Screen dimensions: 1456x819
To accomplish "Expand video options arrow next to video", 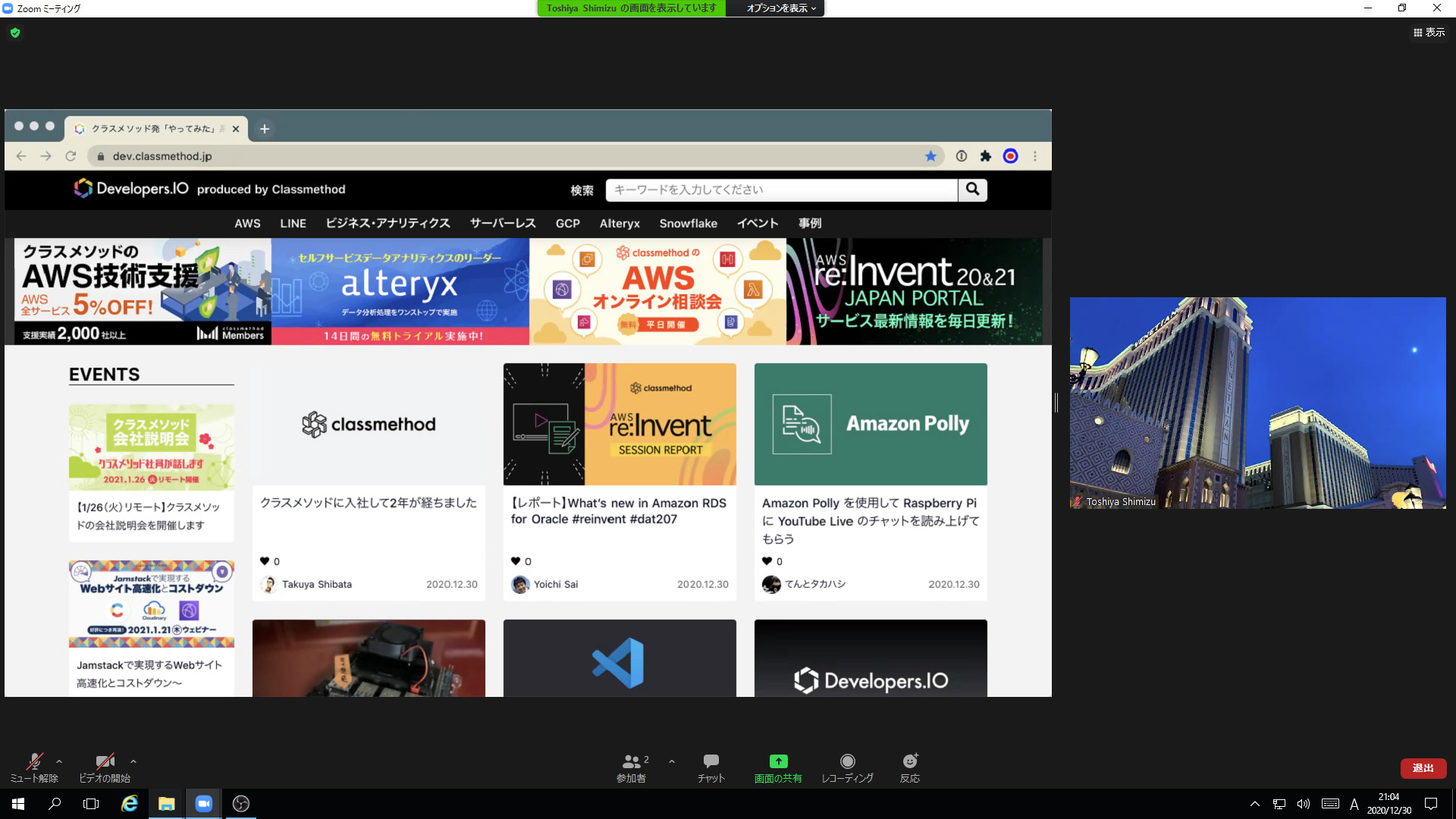I will pos(133,761).
